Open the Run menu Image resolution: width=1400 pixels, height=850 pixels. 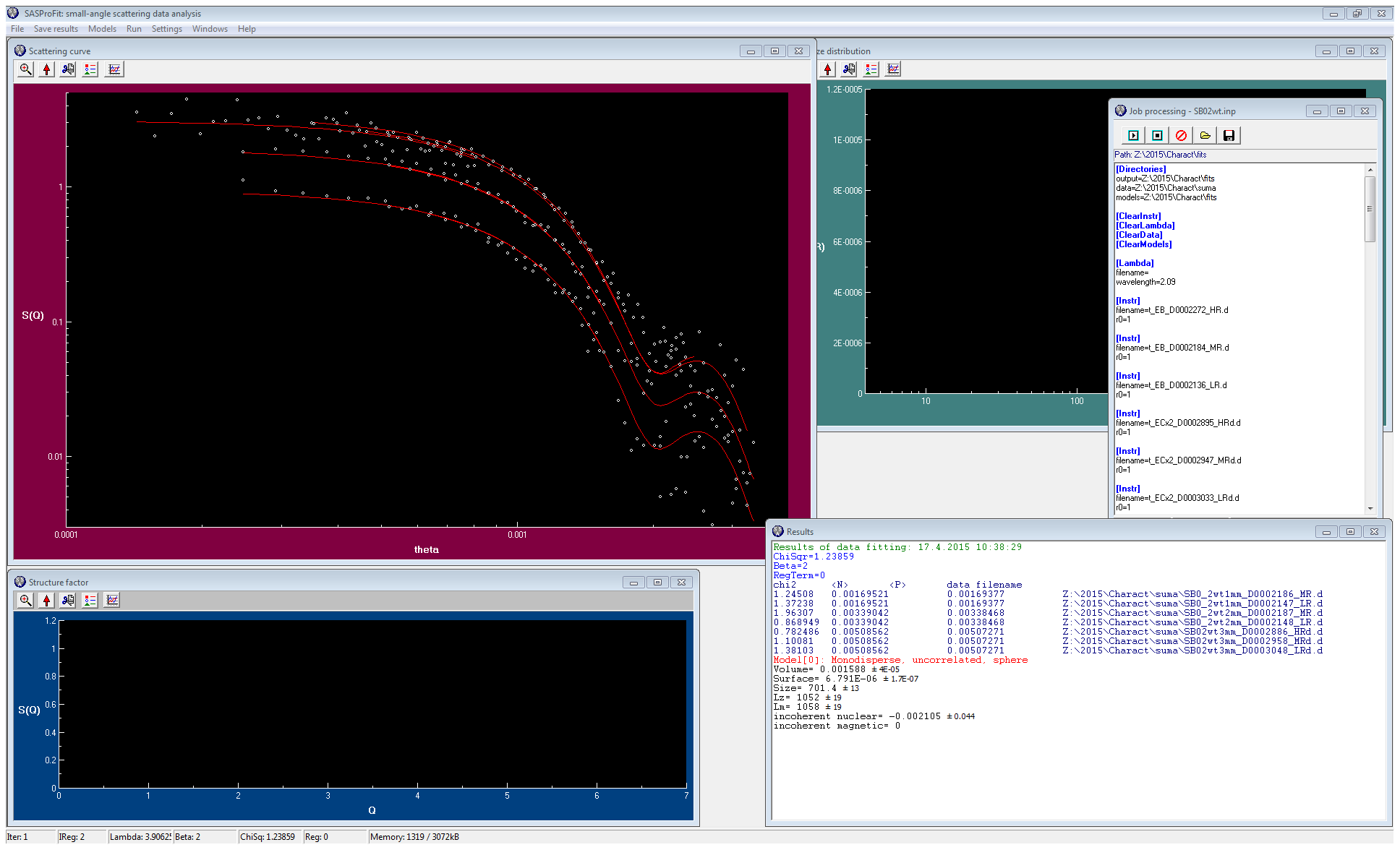tap(134, 29)
